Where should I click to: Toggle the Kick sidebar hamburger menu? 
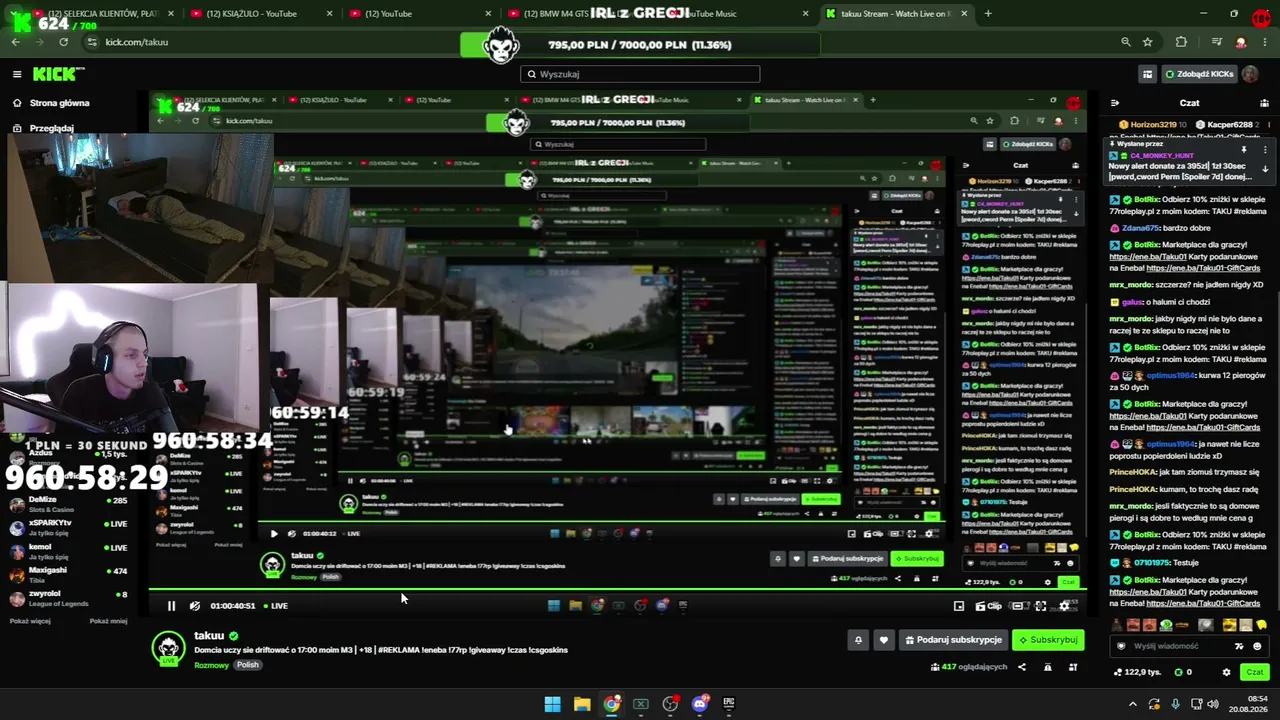pyautogui.click(x=17, y=74)
